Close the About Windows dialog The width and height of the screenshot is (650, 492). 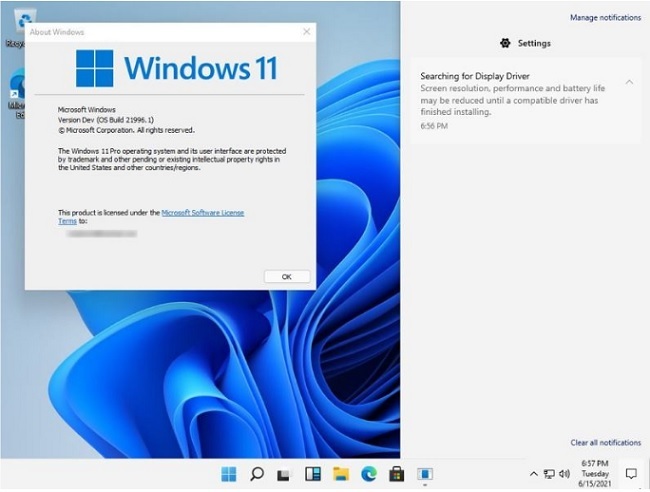306,32
